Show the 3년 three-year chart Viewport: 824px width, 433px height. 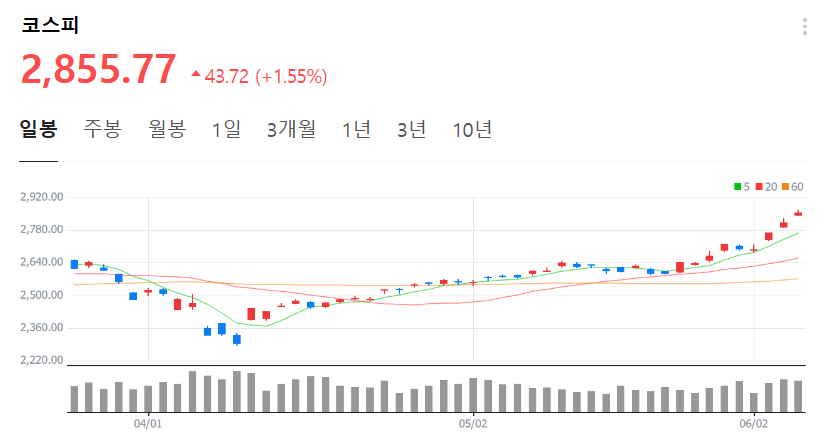[411, 129]
